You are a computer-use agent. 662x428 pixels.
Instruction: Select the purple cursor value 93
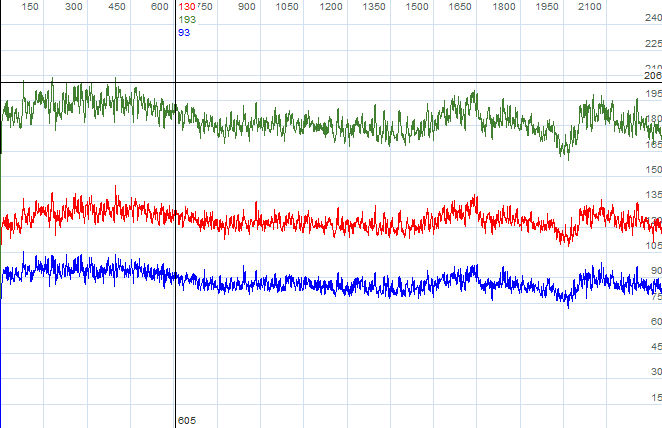184,33
